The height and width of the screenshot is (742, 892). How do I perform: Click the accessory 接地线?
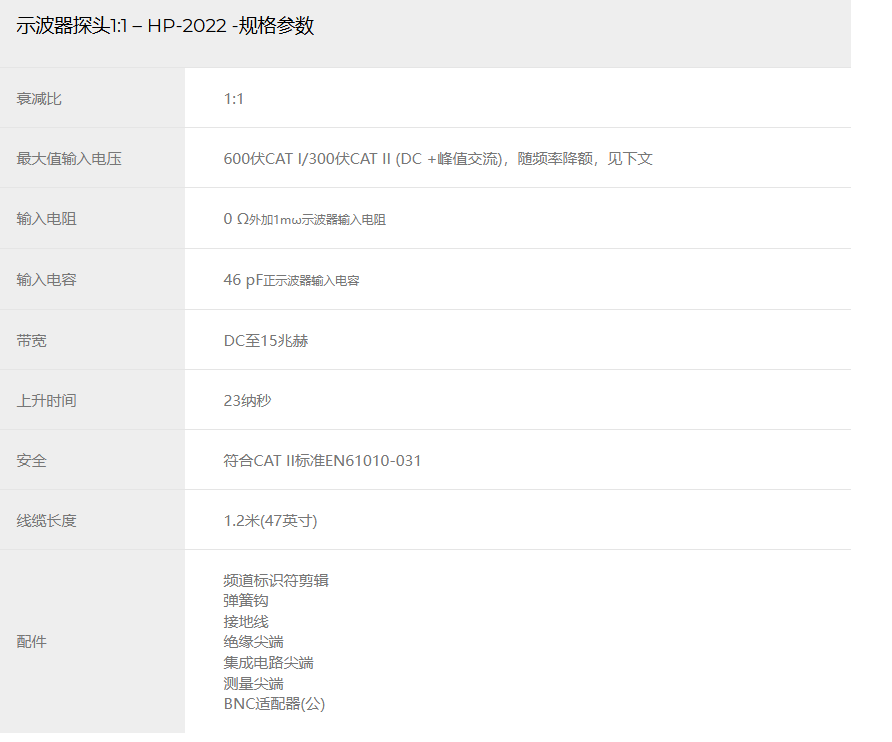click(246, 622)
